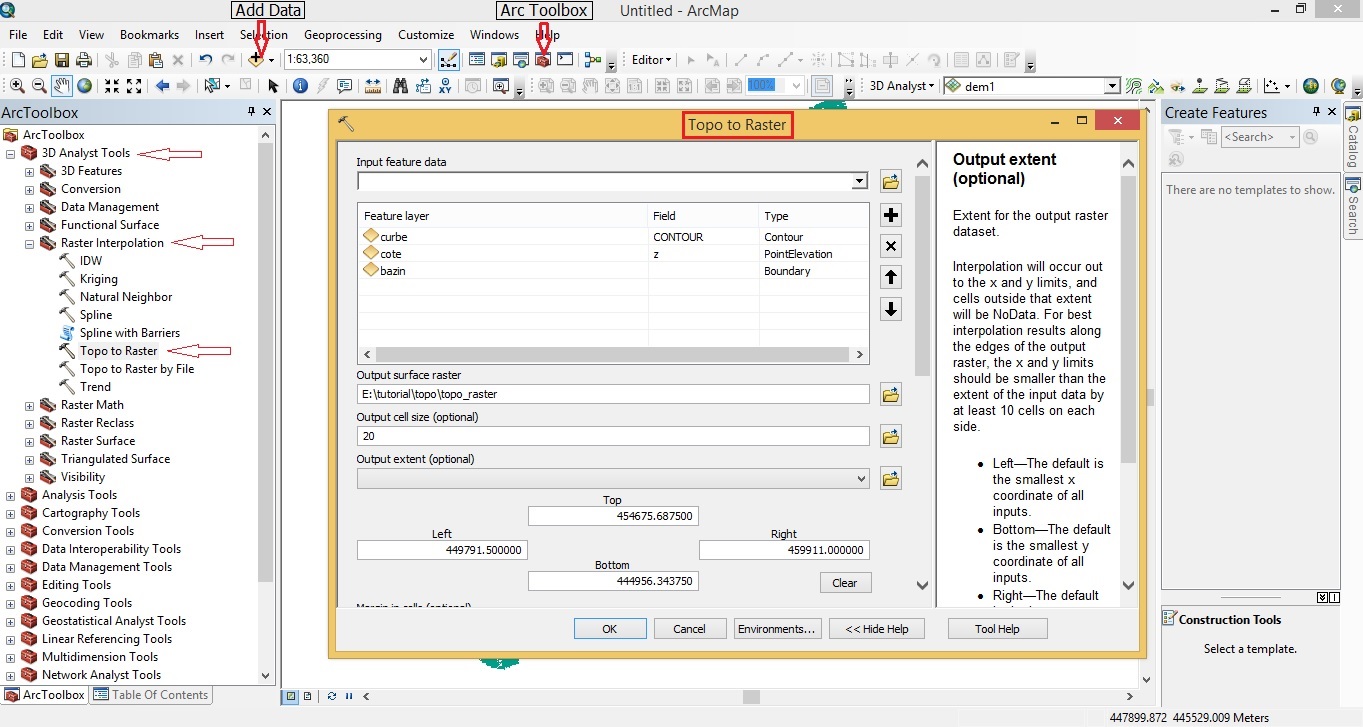Click the Open document folder icon

coord(40,60)
